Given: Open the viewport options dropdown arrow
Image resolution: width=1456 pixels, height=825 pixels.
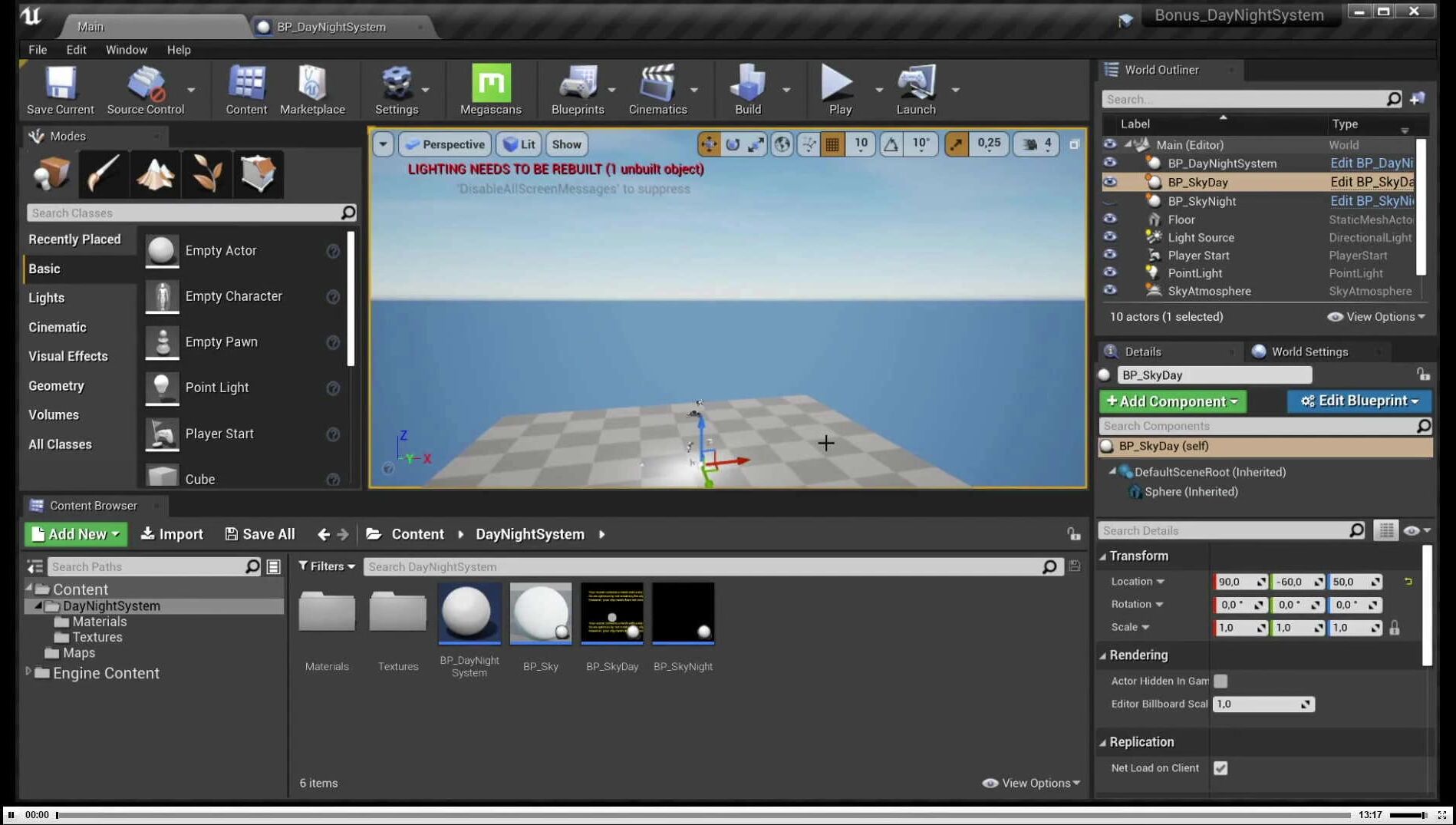Looking at the screenshot, I should (x=383, y=144).
